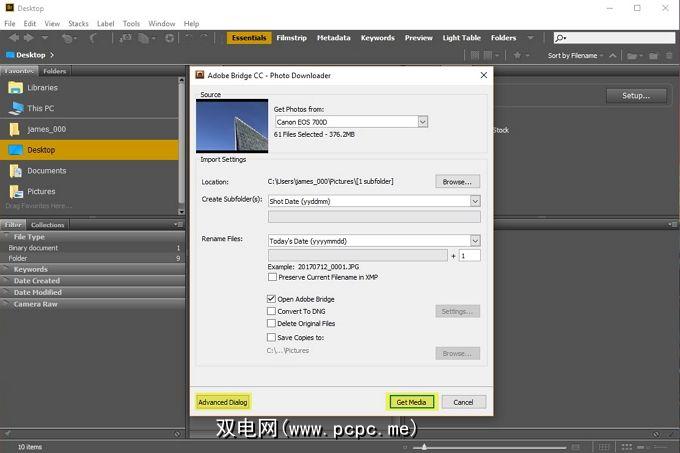Click the chevron after Desktop in path bar
Image resolution: width=680 pixels, height=453 pixels.
point(52,55)
